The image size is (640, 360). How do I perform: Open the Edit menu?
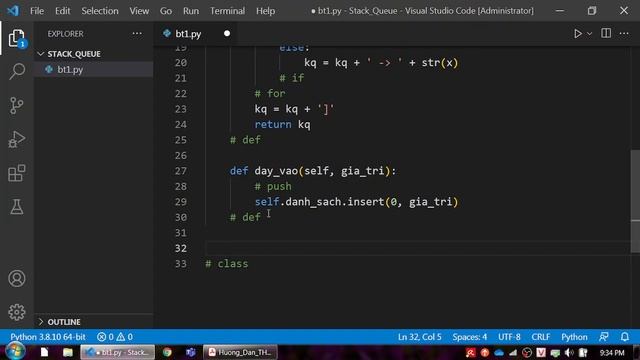point(62,11)
